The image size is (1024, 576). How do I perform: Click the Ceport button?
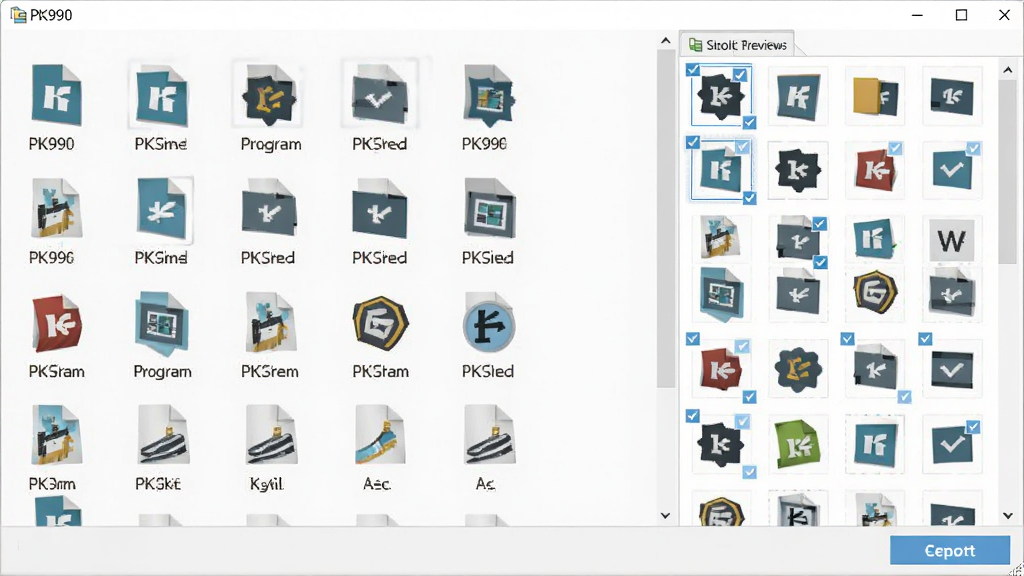point(950,551)
